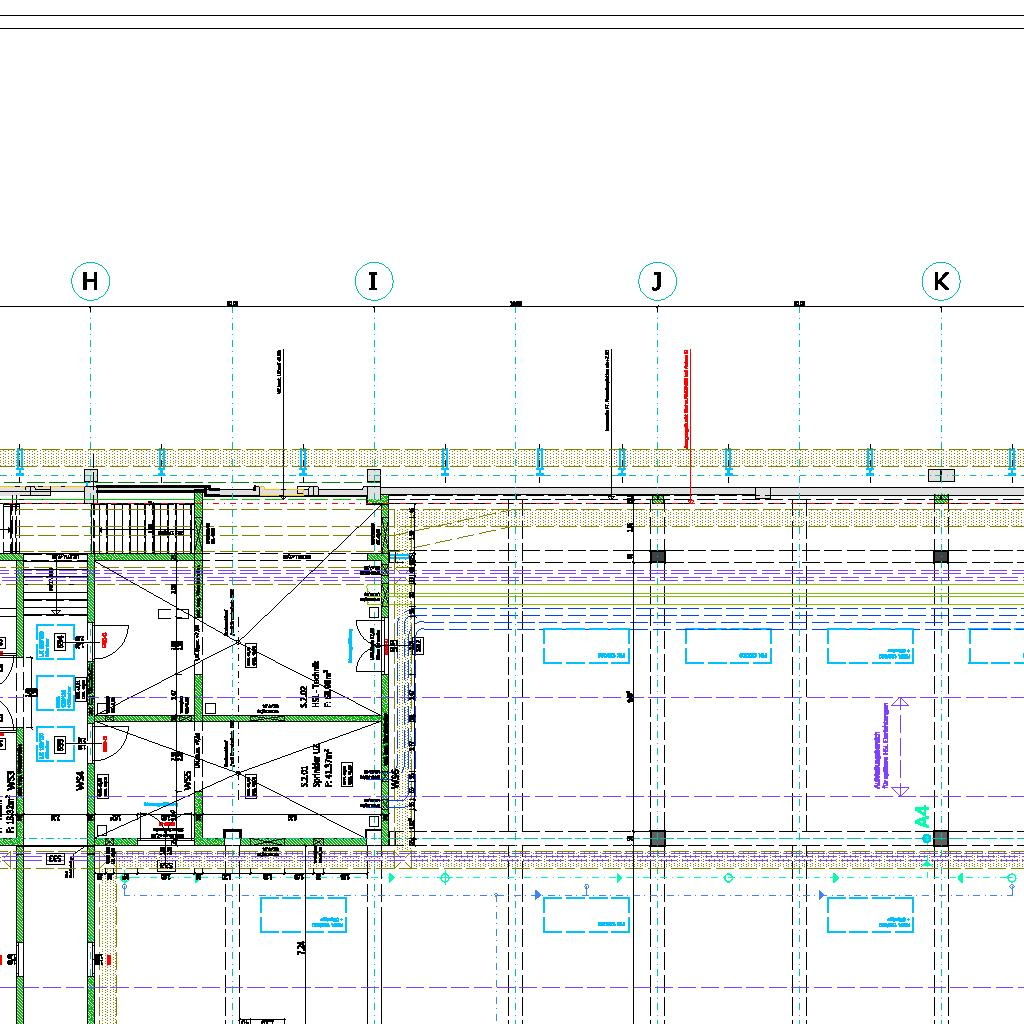Click the upper dark column on axis J
The height and width of the screenshot is (1024, 1024).
tap(658, 556)
